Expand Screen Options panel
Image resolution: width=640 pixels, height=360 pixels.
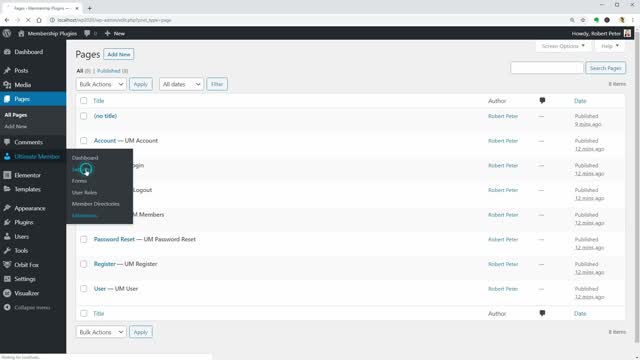pyautogui.click(x=563, y=46)
